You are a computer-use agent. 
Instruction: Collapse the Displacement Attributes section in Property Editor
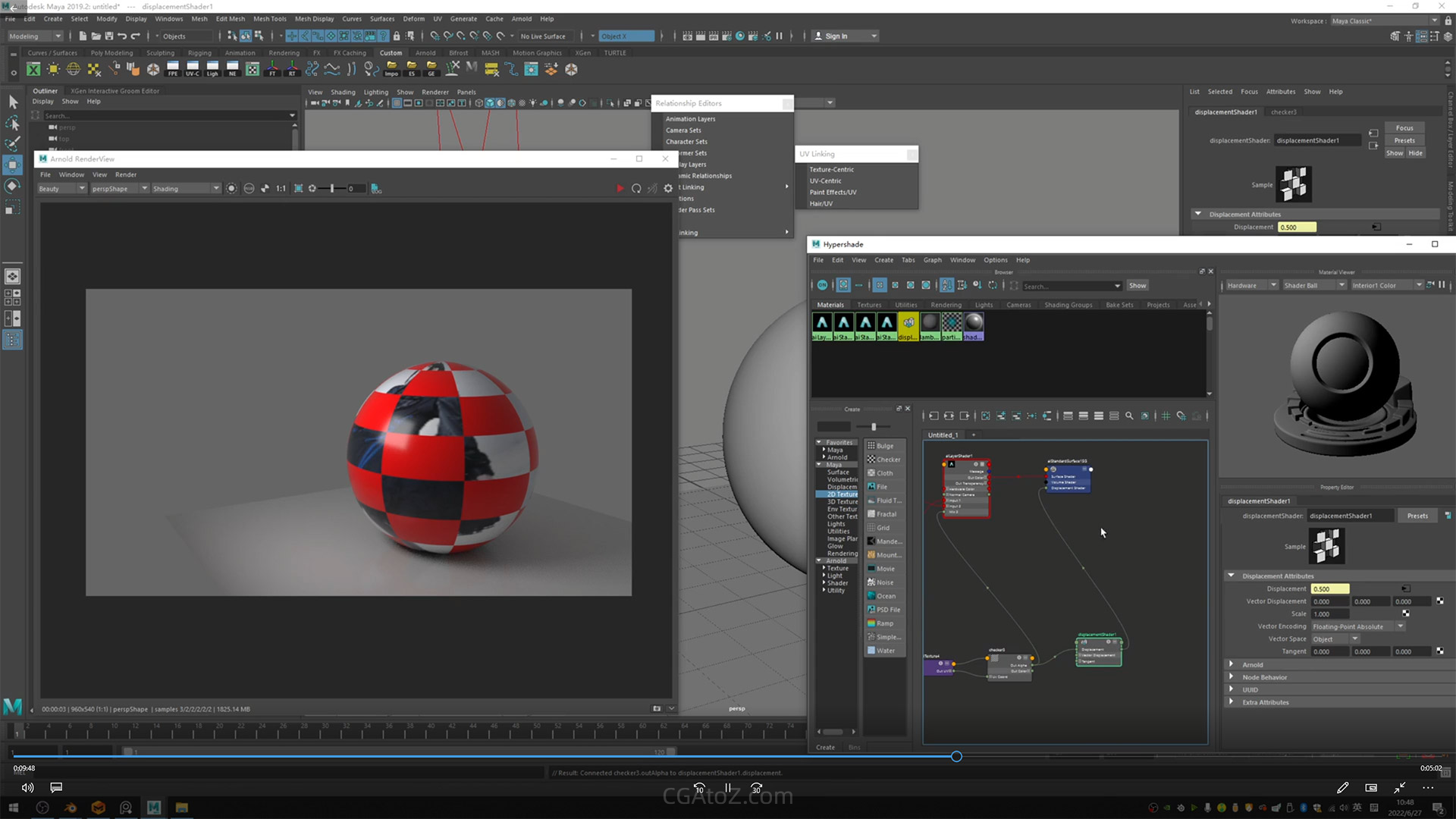tap(1232, 576)
